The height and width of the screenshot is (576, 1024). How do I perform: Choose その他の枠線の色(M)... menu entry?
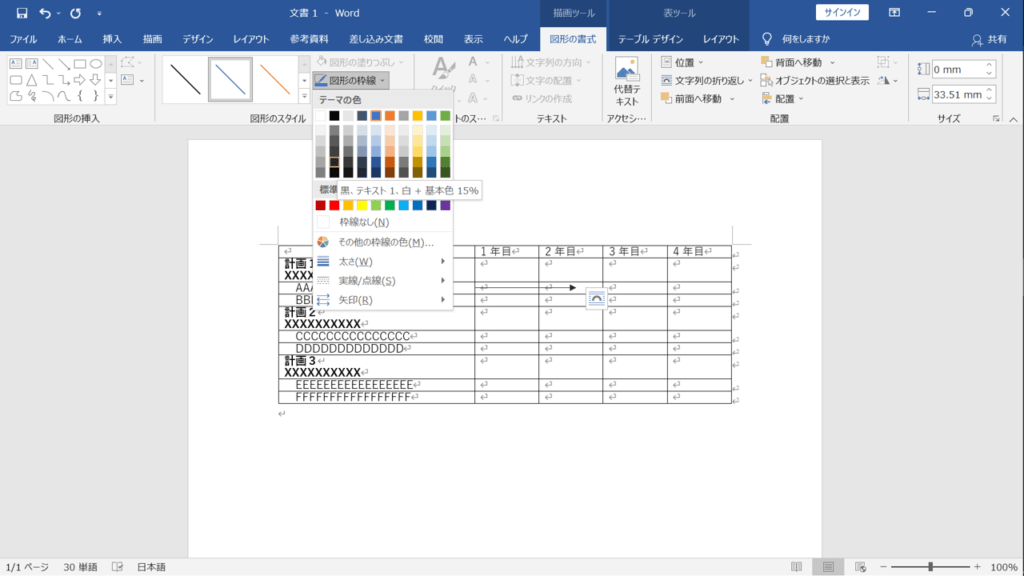coord(383,242)
